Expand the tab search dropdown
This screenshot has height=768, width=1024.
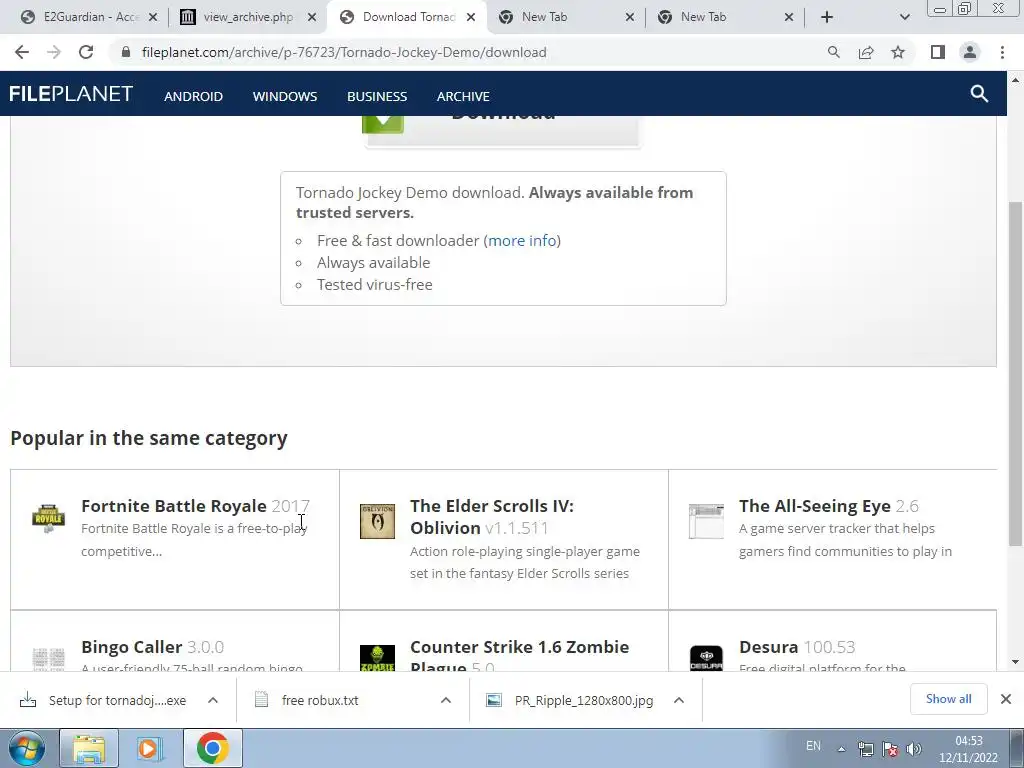click(x=904, y=17)
